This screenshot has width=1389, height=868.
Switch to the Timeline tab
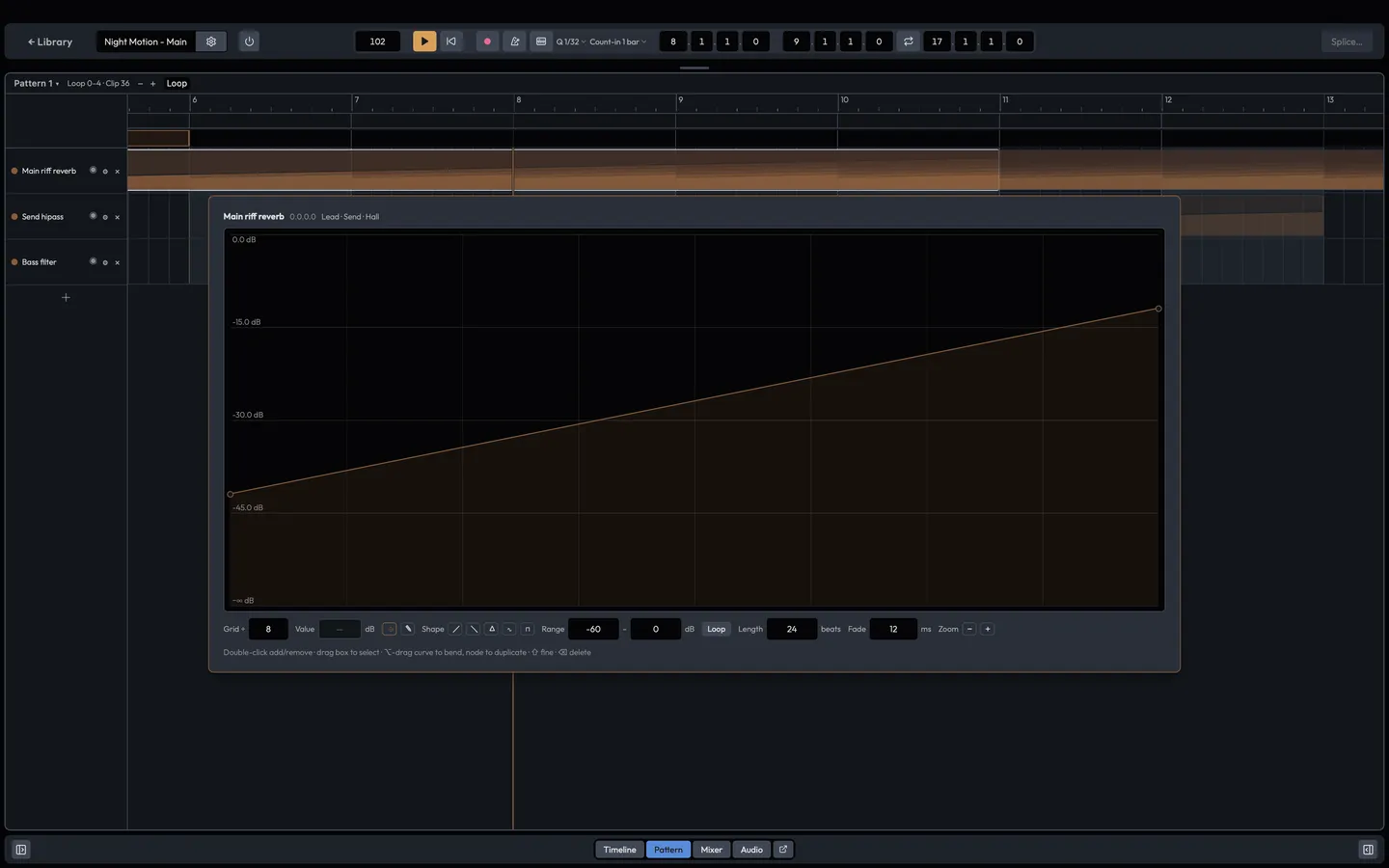[x=619, y=850]
